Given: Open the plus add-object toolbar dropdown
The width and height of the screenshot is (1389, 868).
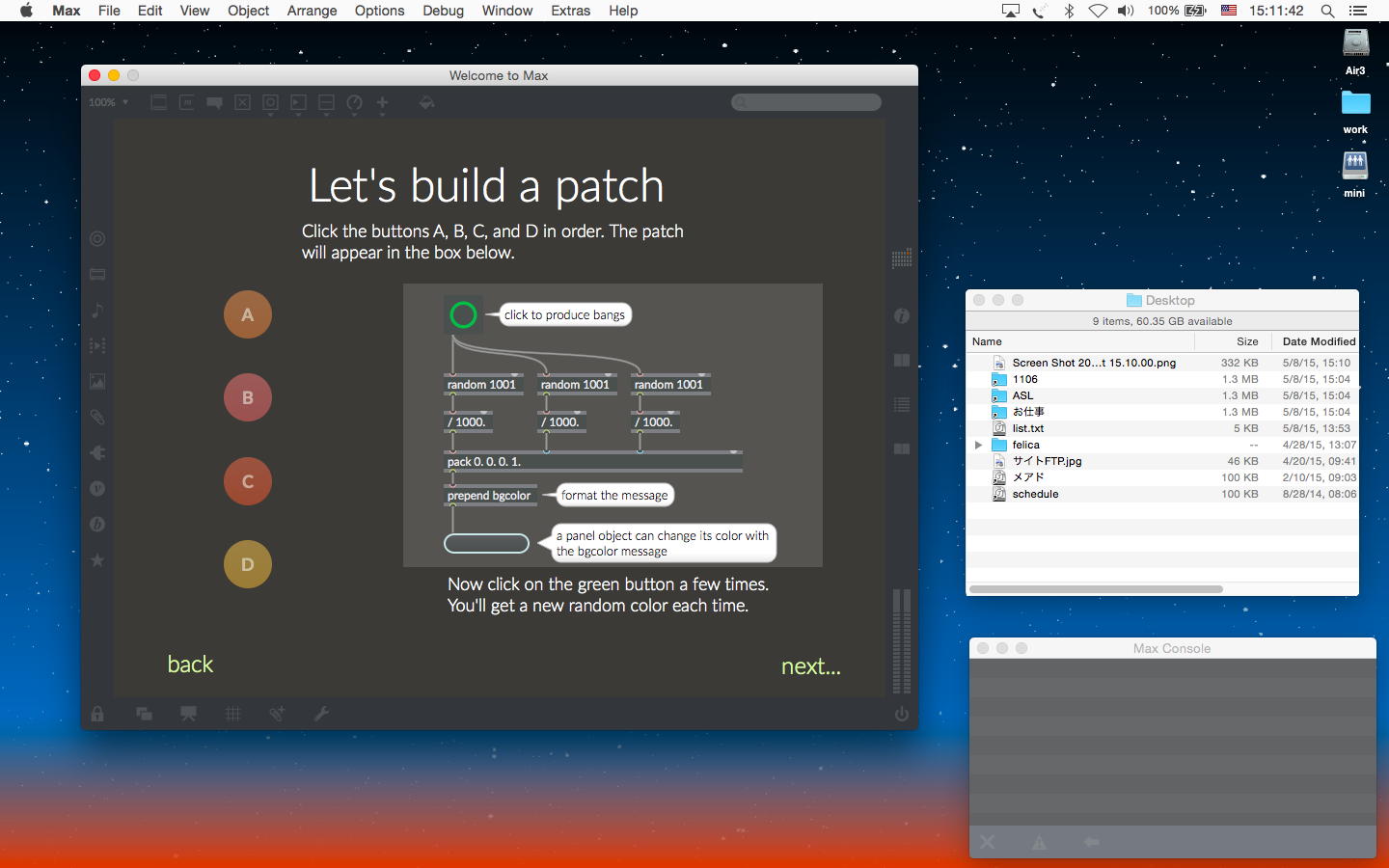Looking at the screenshot, I should (382, 102).
